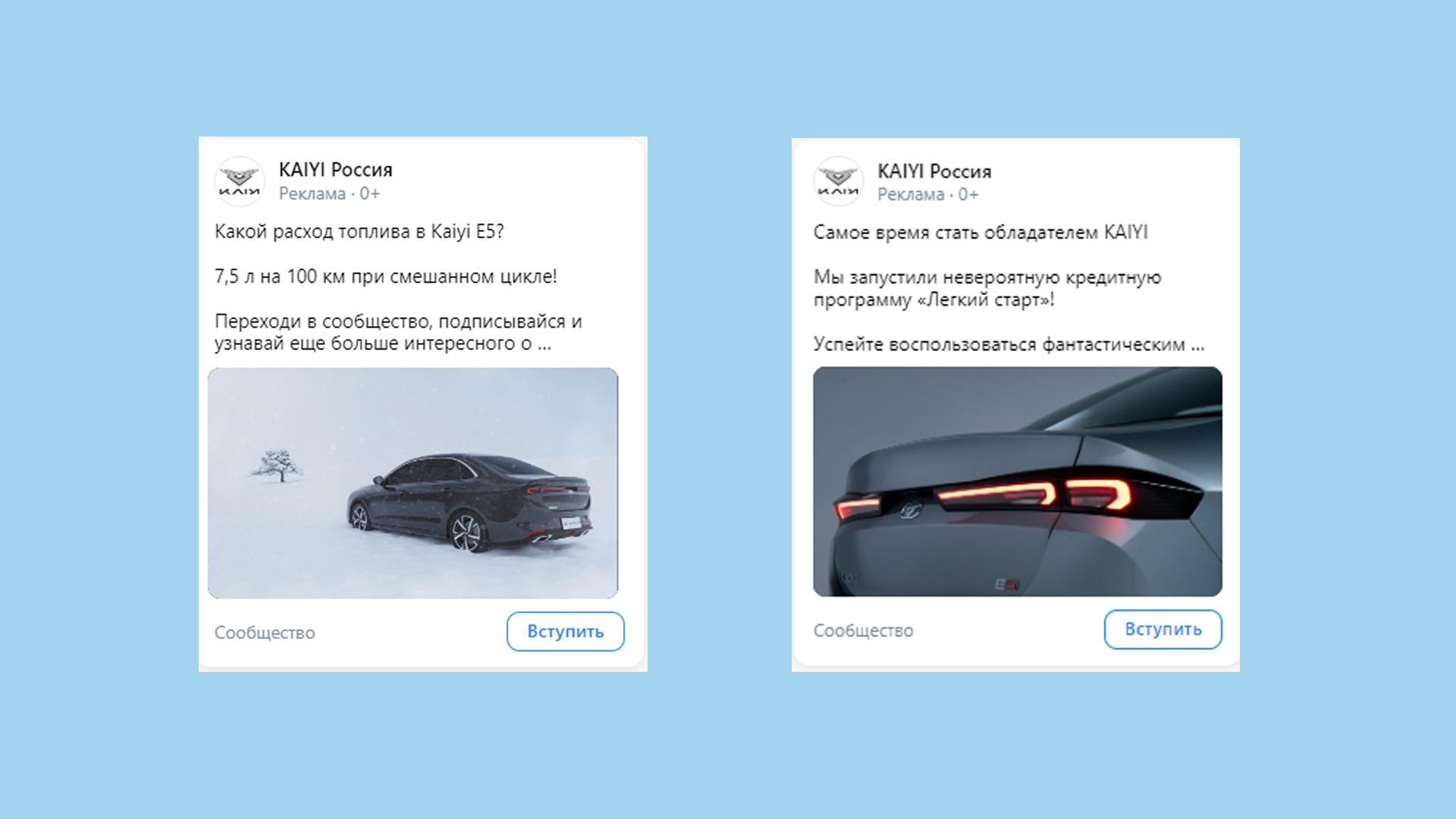Click Реклама · 0+ label in right ad
Screen dimensions: 1456x819
tap(928, 195)
